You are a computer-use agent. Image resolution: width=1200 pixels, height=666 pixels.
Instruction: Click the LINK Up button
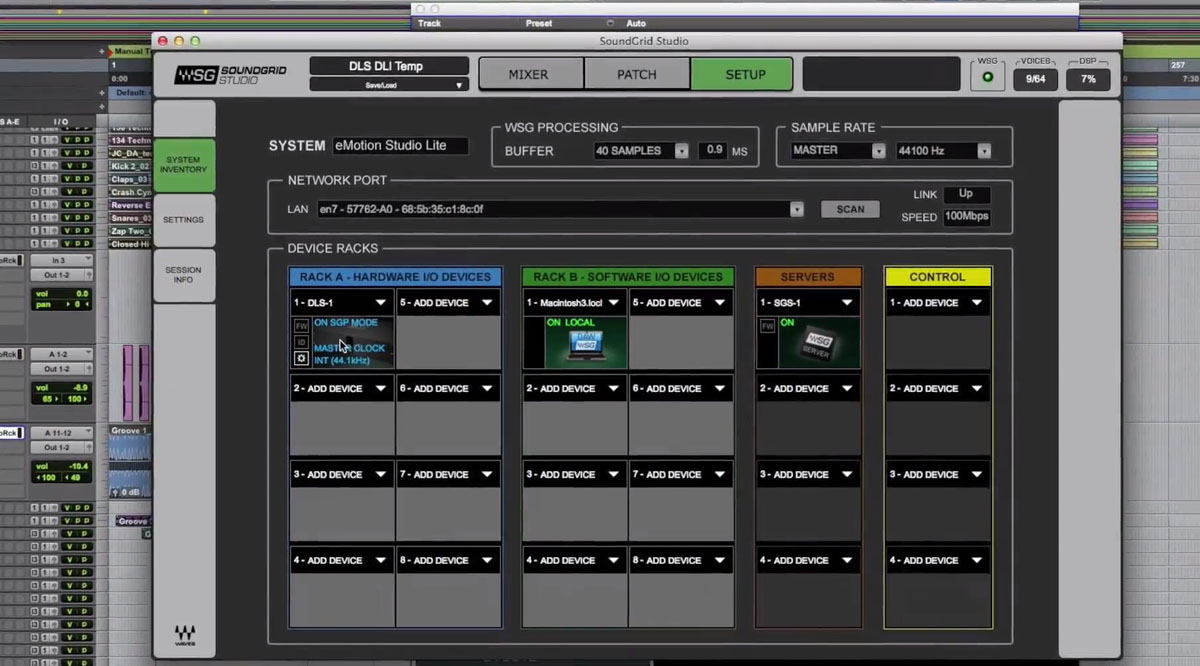[966, 194]
